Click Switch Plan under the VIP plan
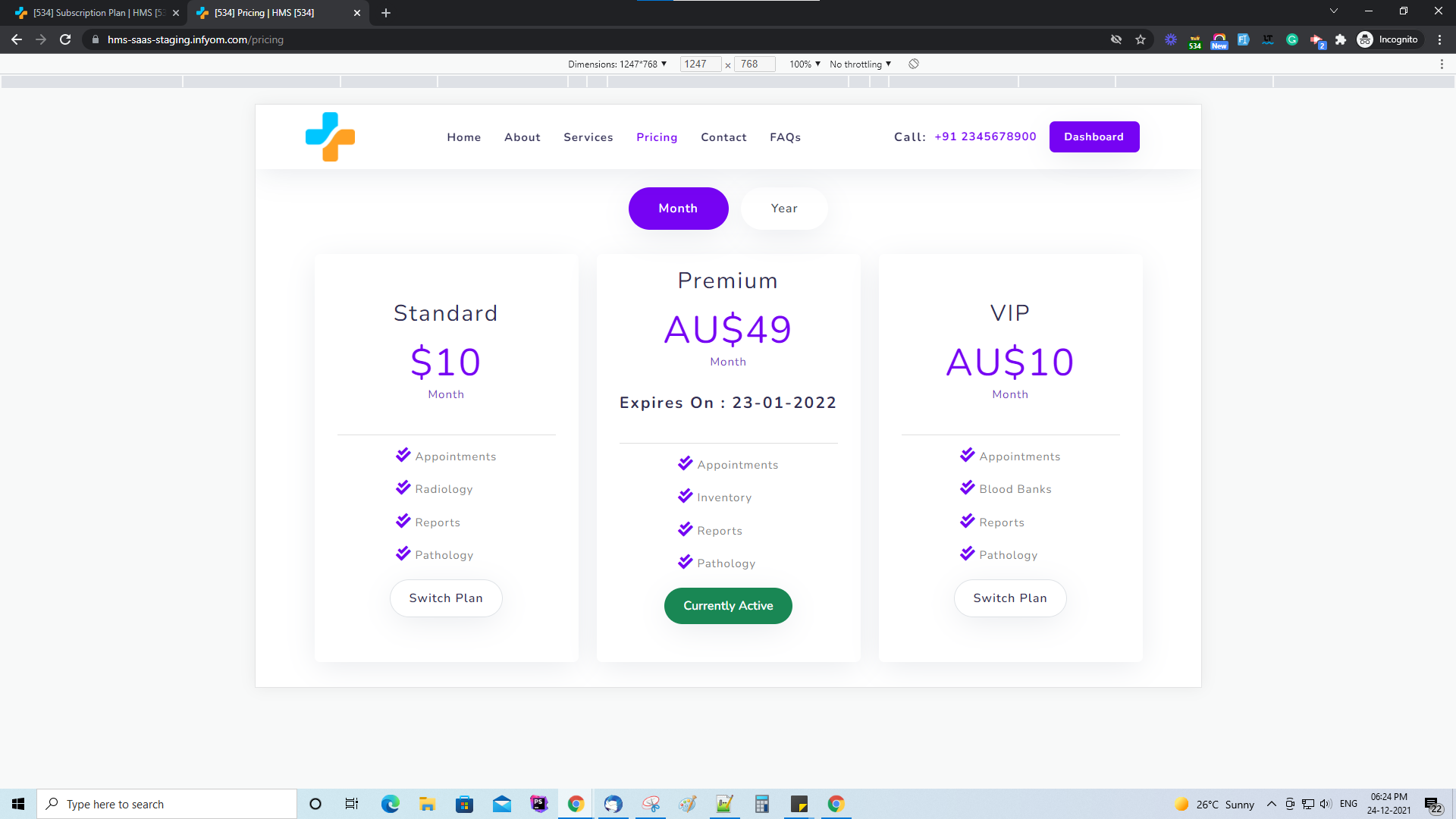Viewport: 1456px width, 819px height. [1009, 598]
